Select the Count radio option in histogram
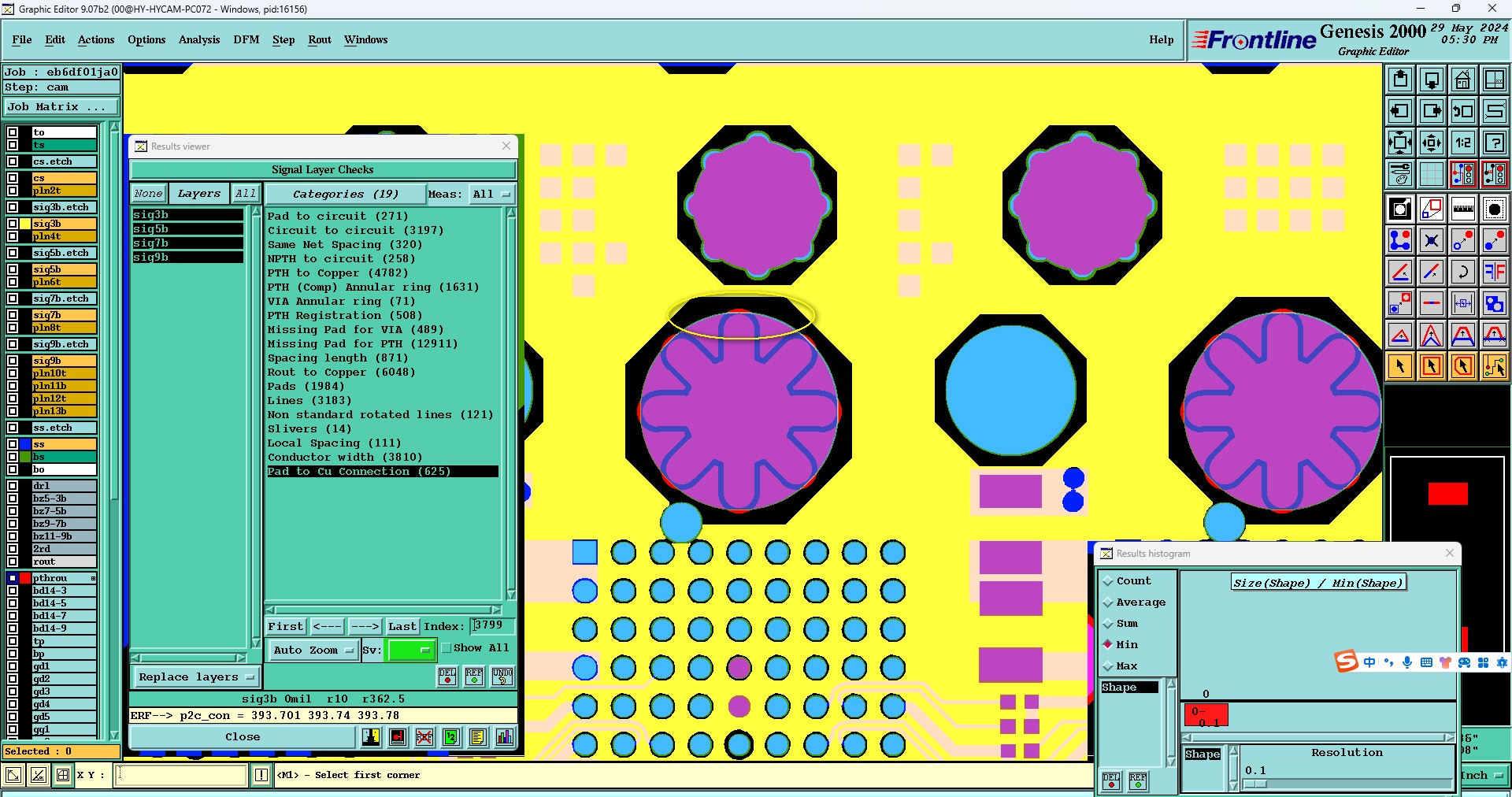This screenshot has width=1512, height=797. (x=1108, y=581)
